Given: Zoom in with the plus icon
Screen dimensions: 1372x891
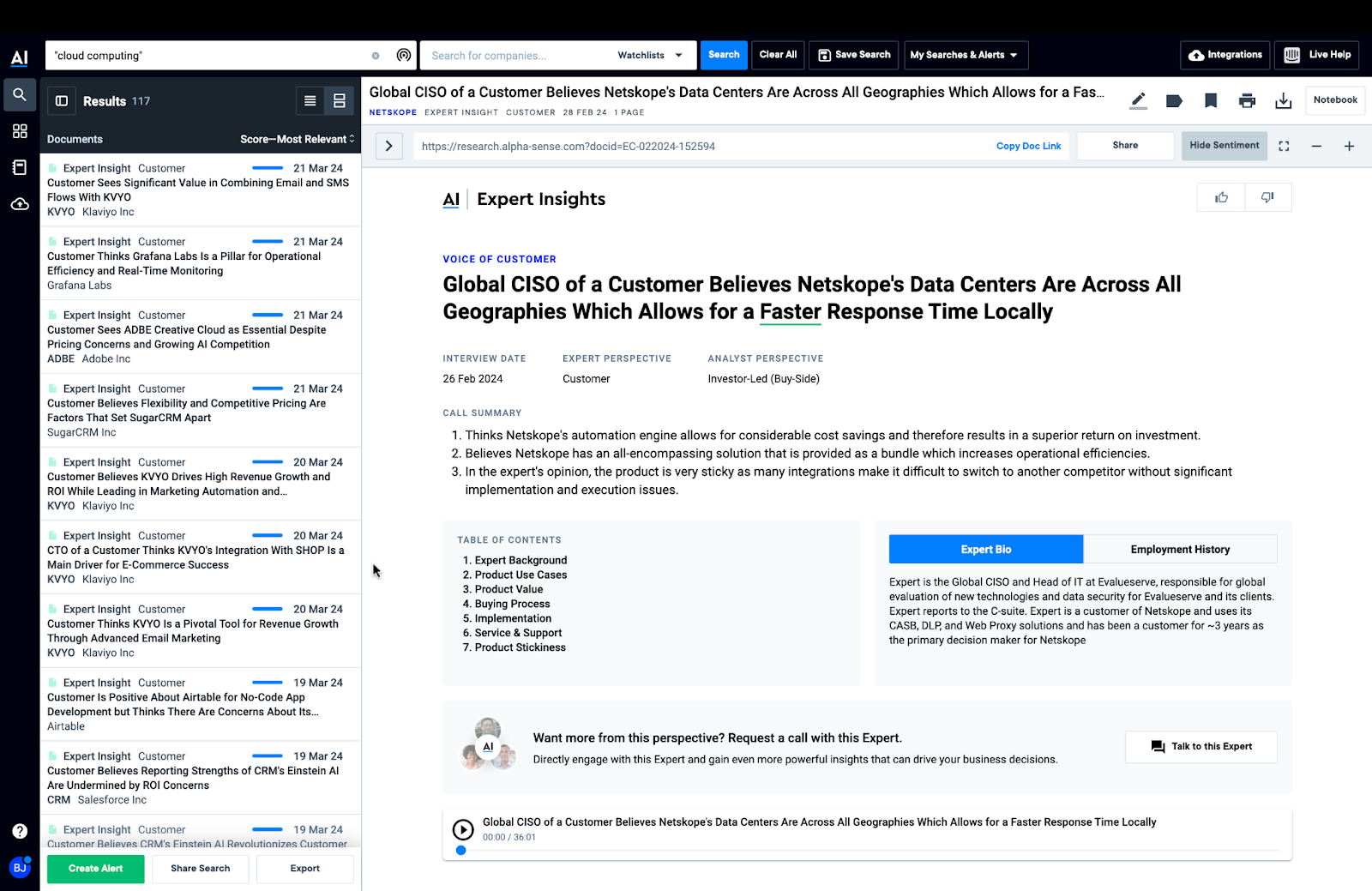Looking at the screenshot, I should click(1349, 147).
